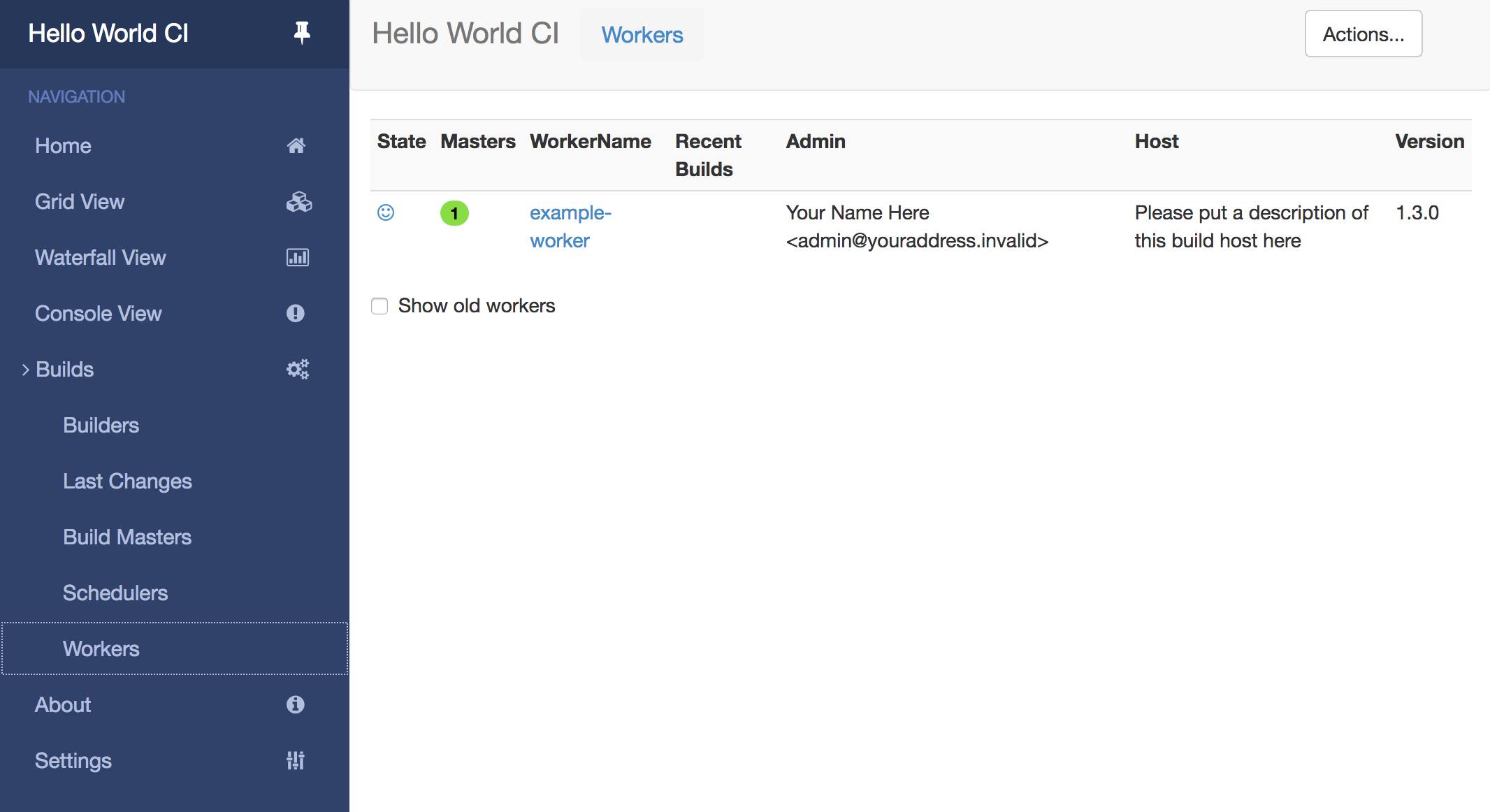This screenshot has height=812, width=1490.
Task: Click the Hello World CI page heading
Action: click(465, 33)
